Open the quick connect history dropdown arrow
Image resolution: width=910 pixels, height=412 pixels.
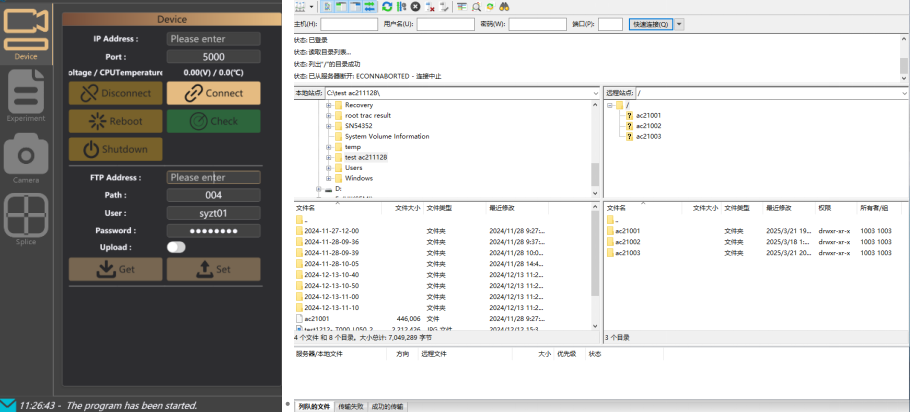tap(680, 24)
